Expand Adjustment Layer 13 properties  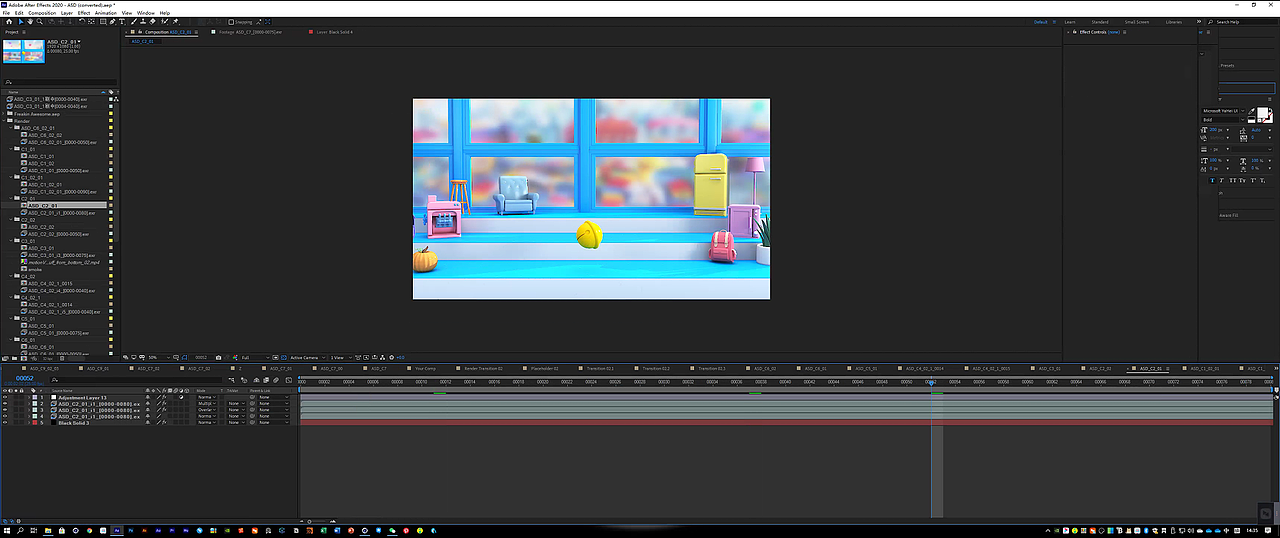pos(29,397)
